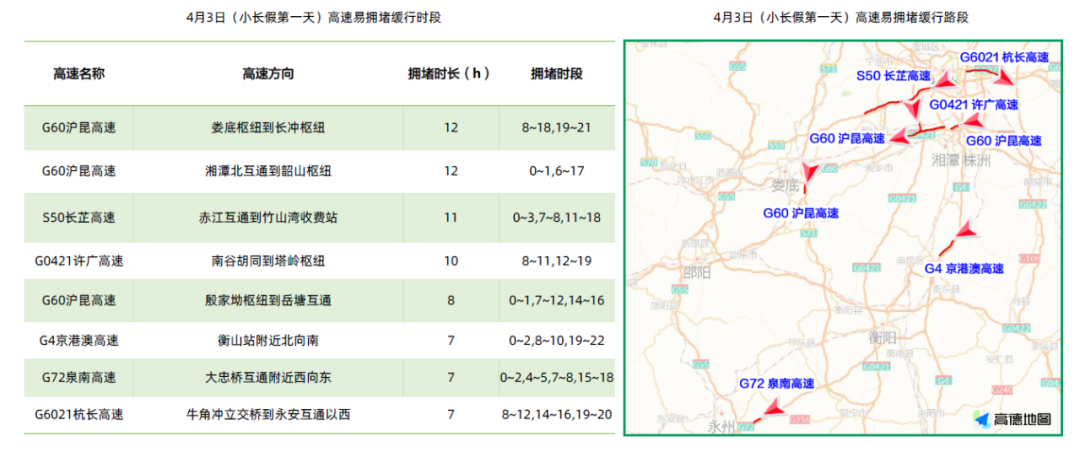The height and width of the screenshot is (452, 1080).
Task: Click the Amap (高德地图) logo icon
Action: (x=981, y=420)
